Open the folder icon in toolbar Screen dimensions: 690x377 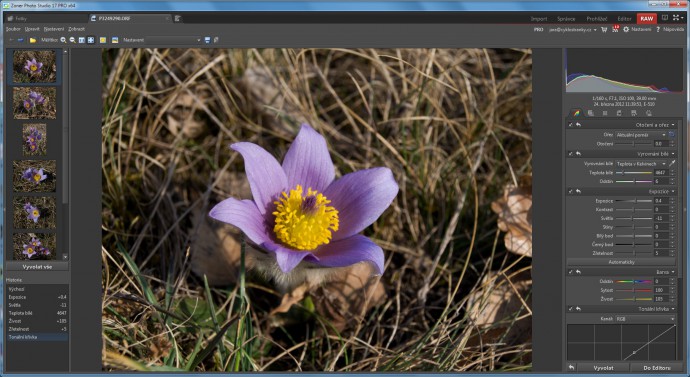(x=33, y=40)
